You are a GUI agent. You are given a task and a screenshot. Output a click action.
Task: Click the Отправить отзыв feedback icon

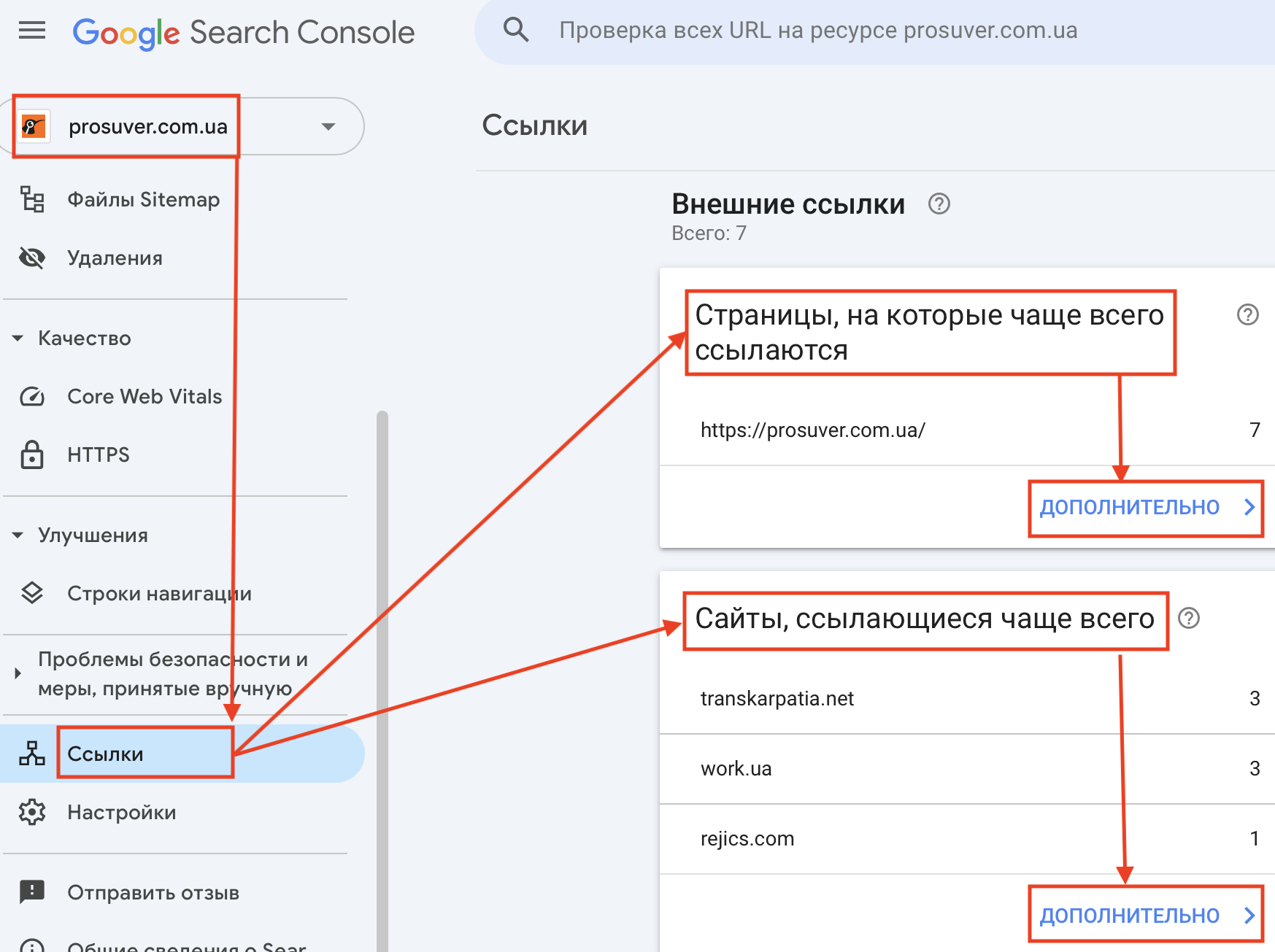coord(32,891)
